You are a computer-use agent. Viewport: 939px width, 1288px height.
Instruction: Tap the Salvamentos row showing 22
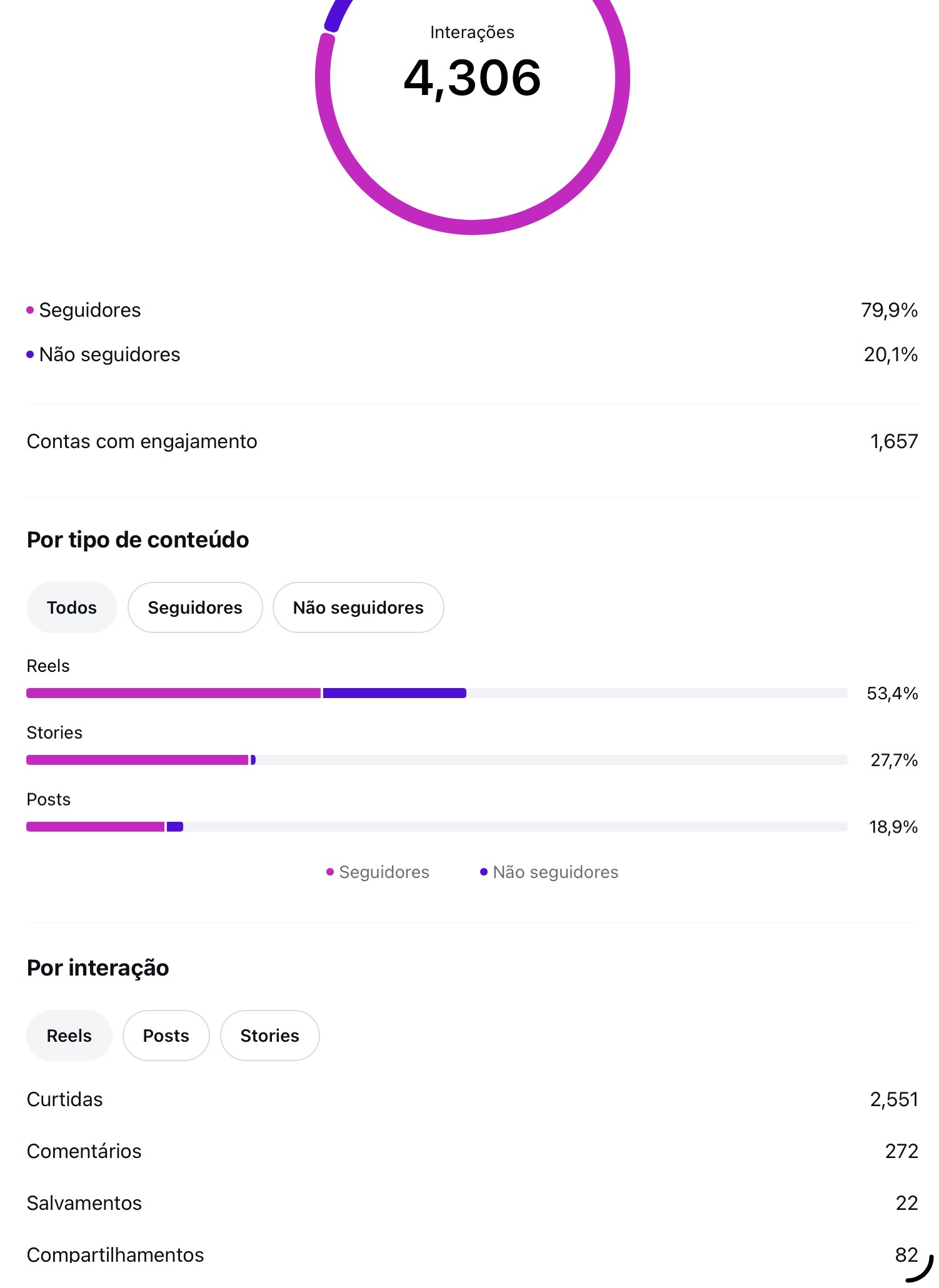click(x=472, y=1203)
